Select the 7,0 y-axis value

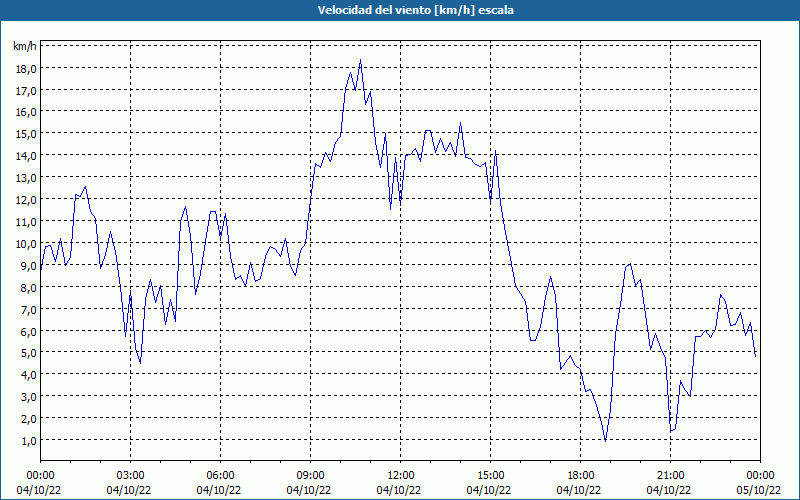coord(28,310)
